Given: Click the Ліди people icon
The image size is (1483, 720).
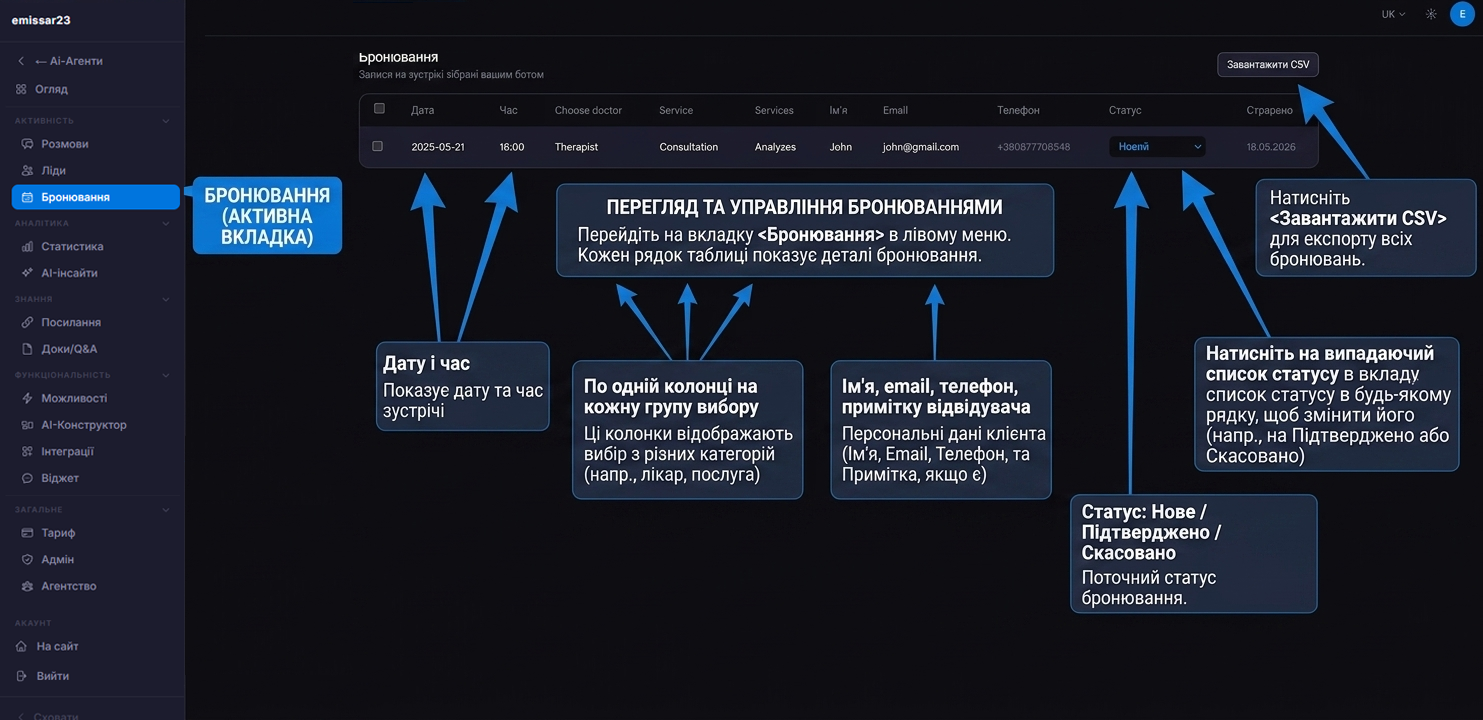Looking at the screenshot, I should [27, 171].
